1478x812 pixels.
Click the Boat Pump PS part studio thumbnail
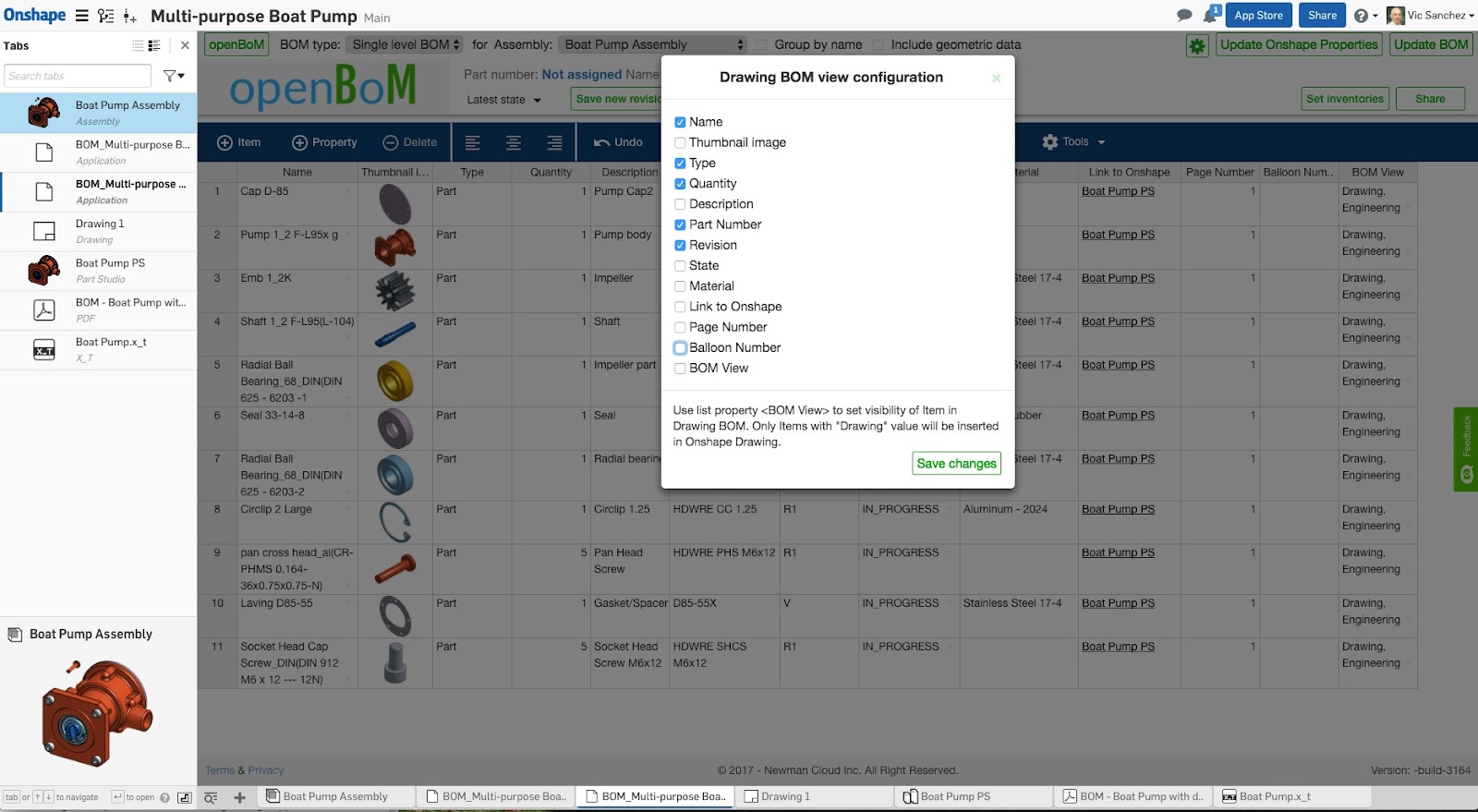(44, 271)
